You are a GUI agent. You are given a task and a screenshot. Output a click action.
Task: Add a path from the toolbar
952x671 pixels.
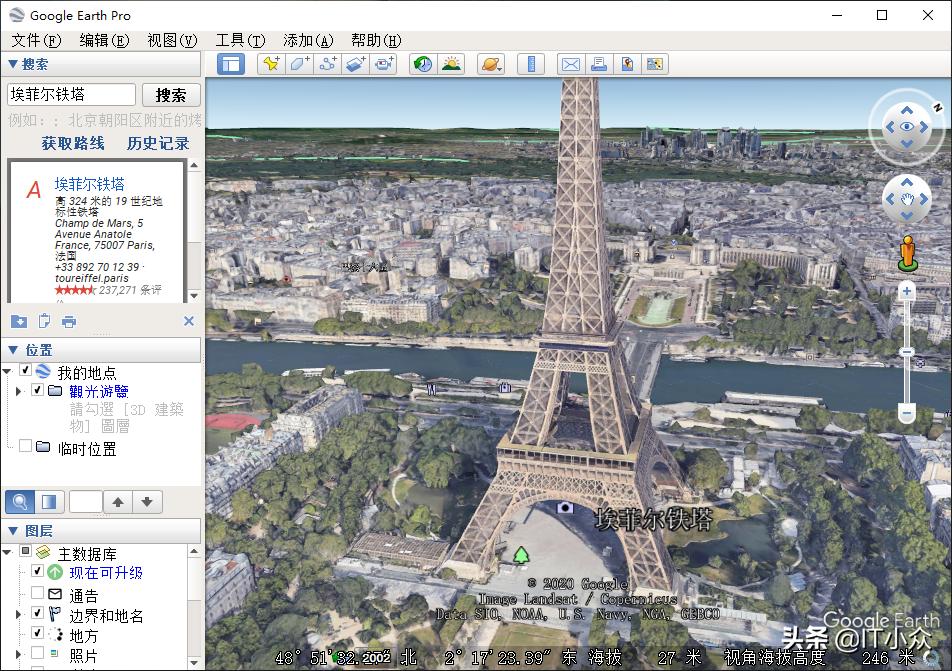(x=328, y=64)
